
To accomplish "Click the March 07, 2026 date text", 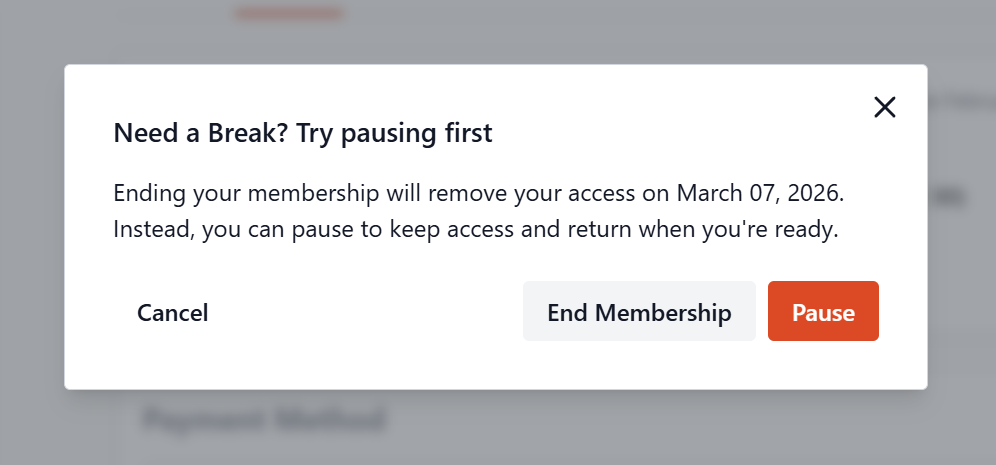I will tap(765, 191).
